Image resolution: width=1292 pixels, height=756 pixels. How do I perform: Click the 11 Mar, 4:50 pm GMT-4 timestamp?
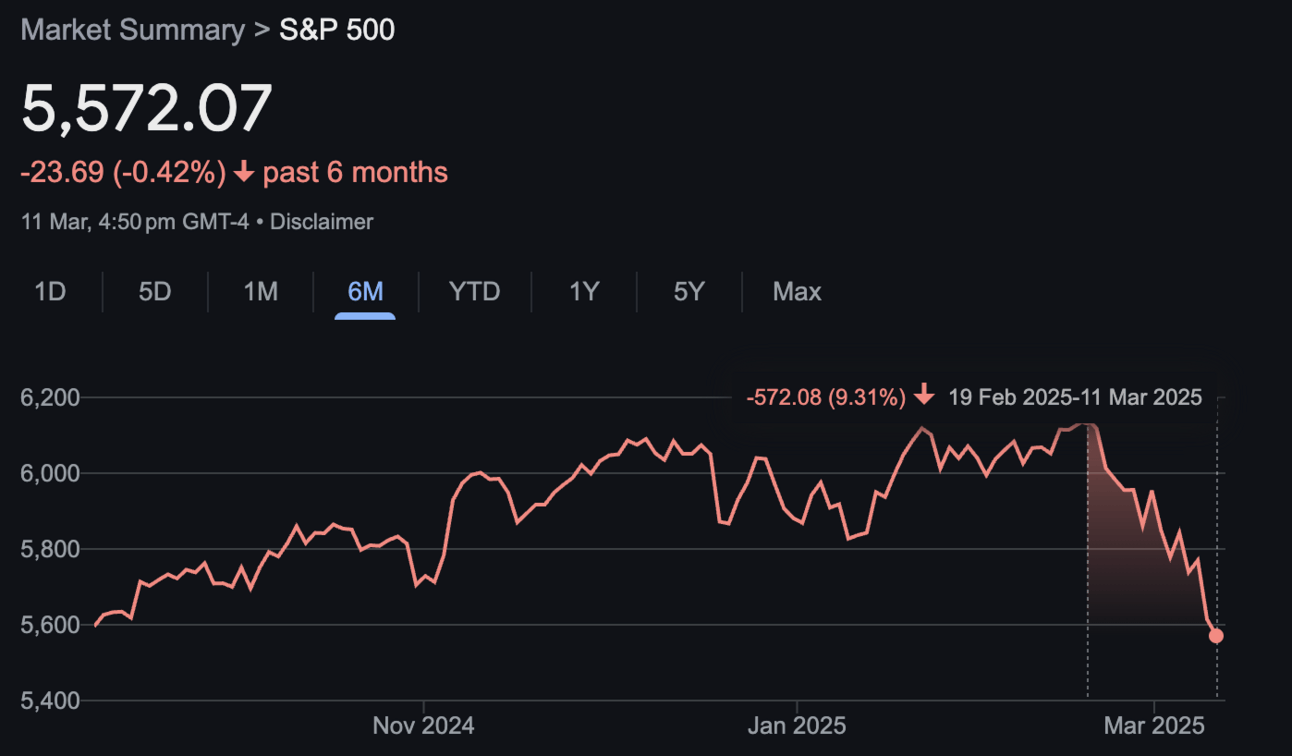(135, 222)
